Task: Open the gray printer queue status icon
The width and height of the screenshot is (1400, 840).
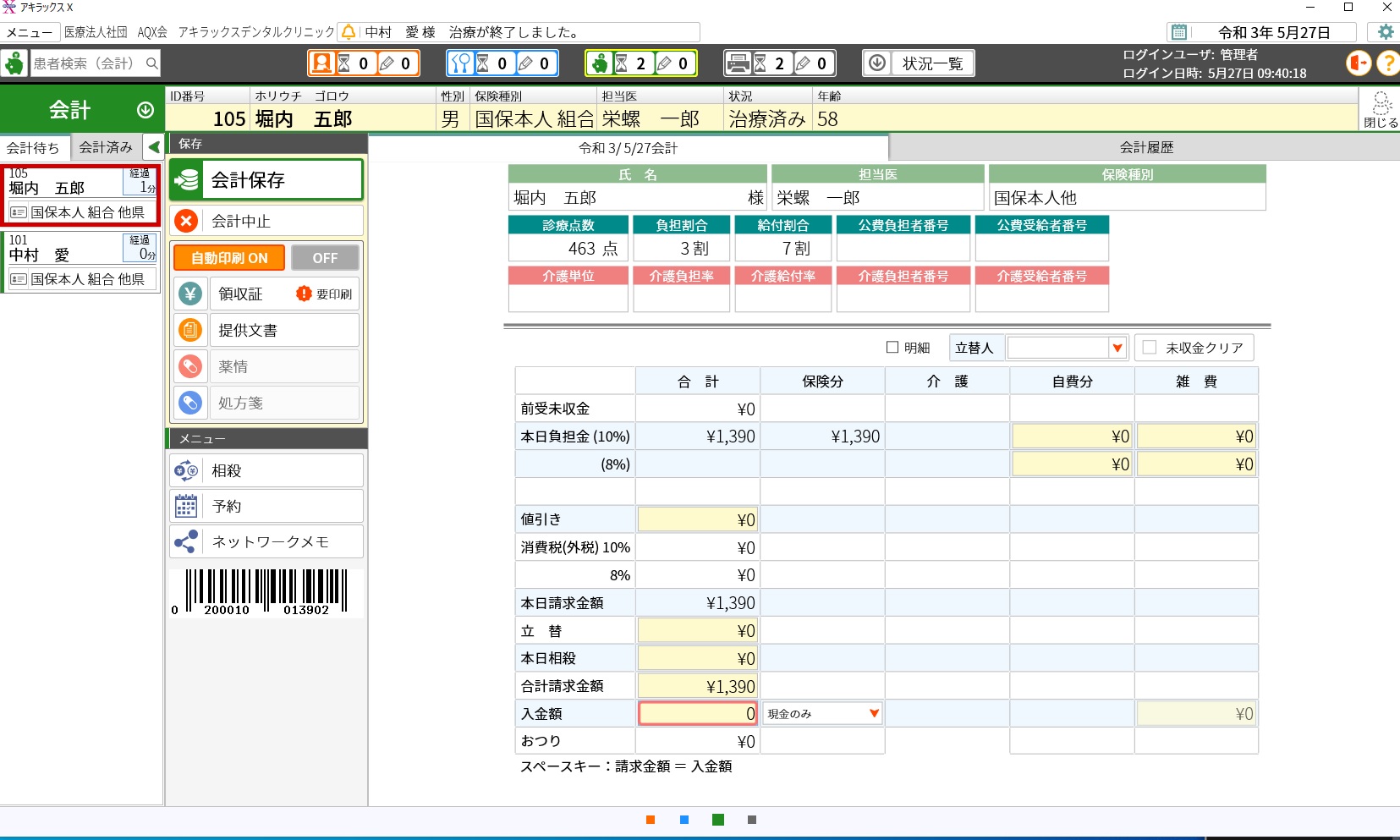Action: 738,63
